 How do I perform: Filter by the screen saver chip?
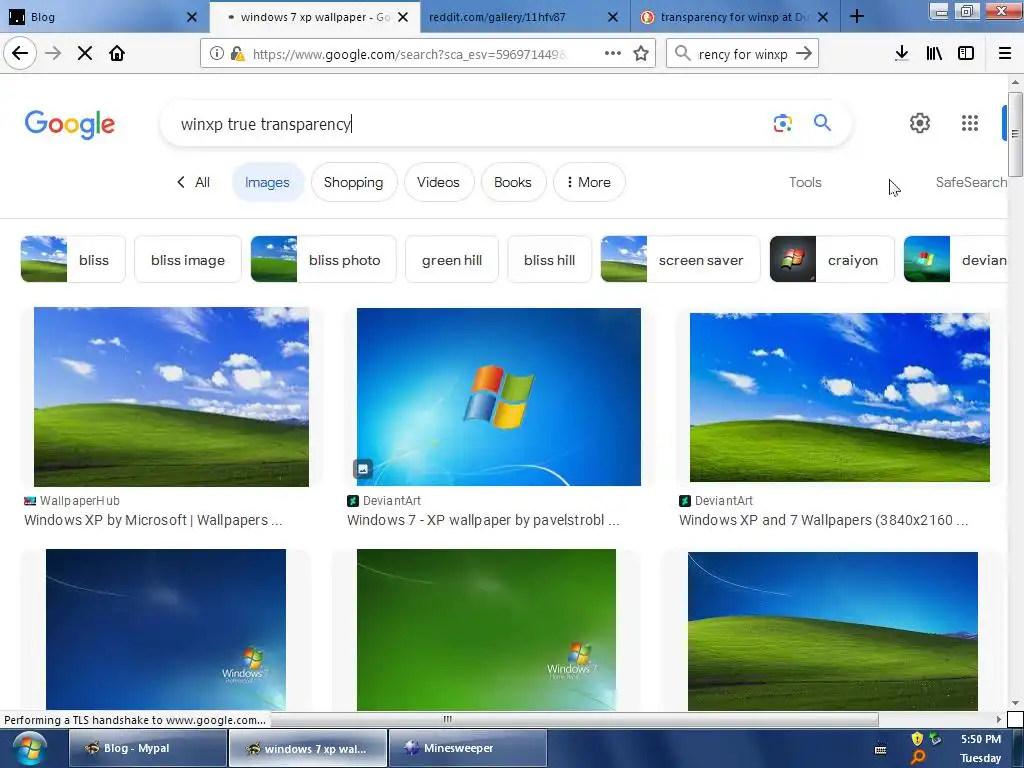click(680, 259)
